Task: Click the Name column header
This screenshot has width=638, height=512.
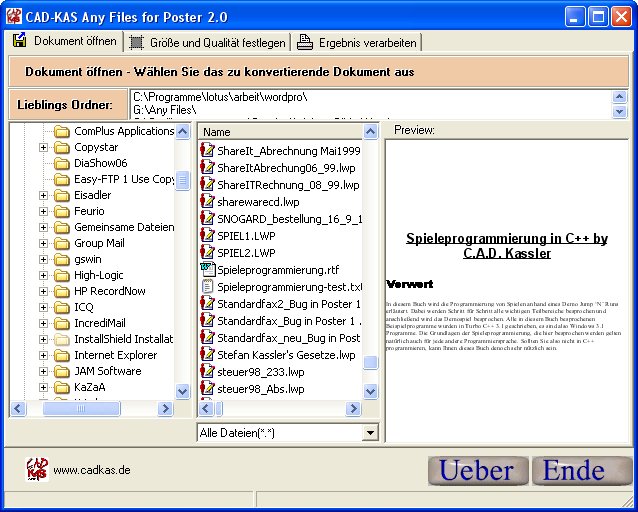Action: pyautogui.click(x=279, y=132)
